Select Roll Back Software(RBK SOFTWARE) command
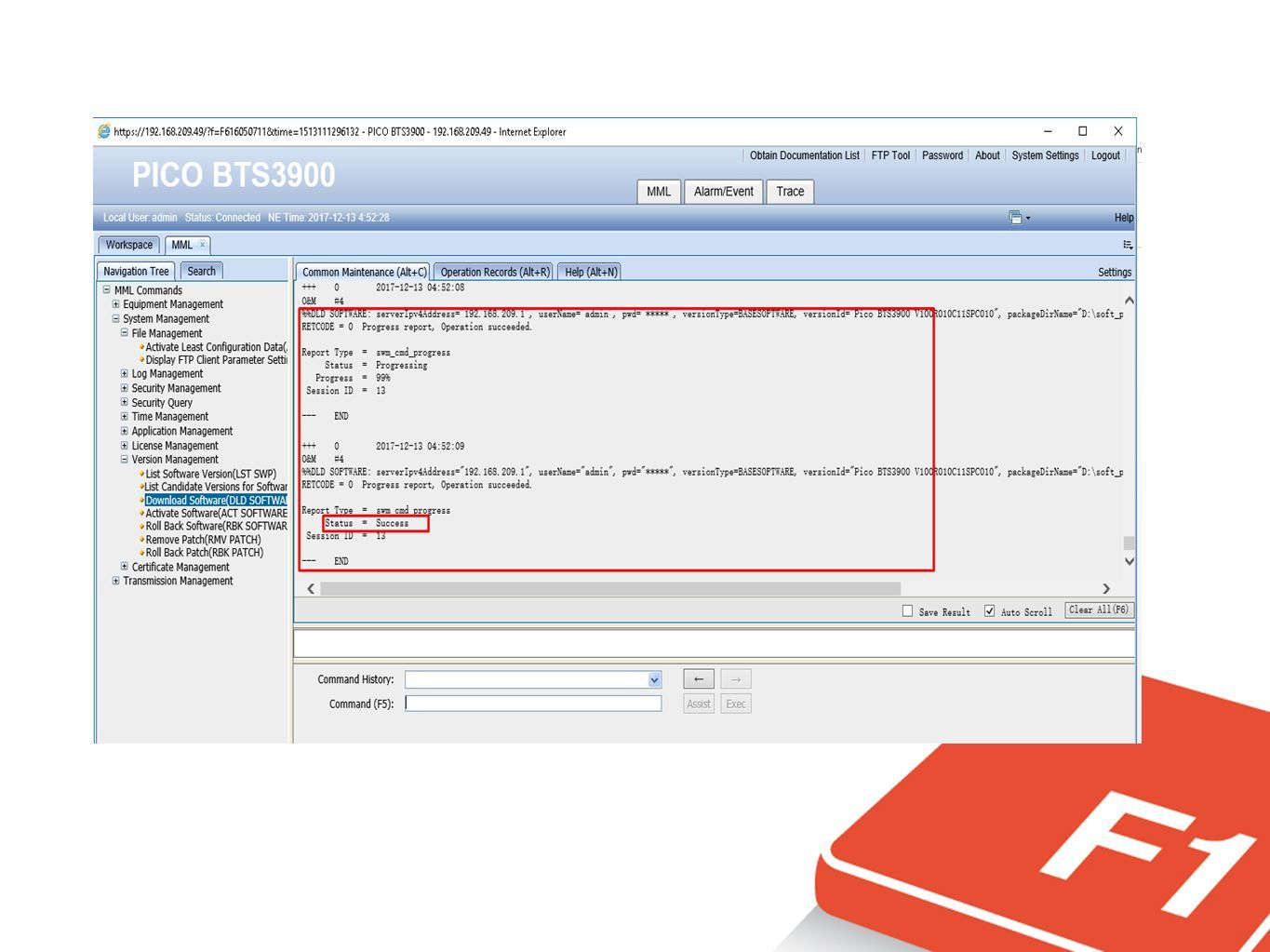The image size is (1270, 952). tap(216, 526)
